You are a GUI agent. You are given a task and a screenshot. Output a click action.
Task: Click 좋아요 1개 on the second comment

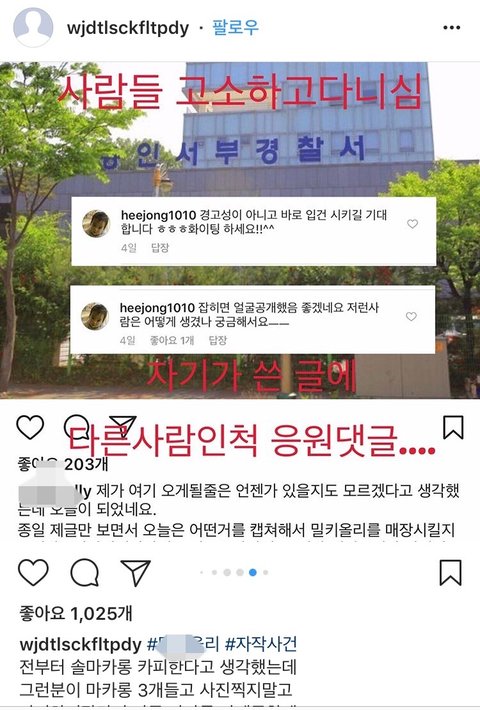172,340
